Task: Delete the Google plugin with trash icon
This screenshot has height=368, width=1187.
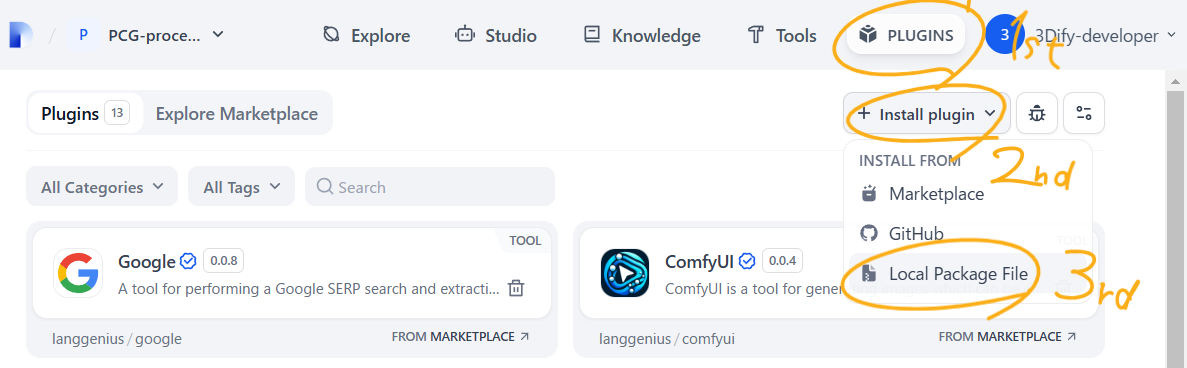Action: (x=516, y=288)
